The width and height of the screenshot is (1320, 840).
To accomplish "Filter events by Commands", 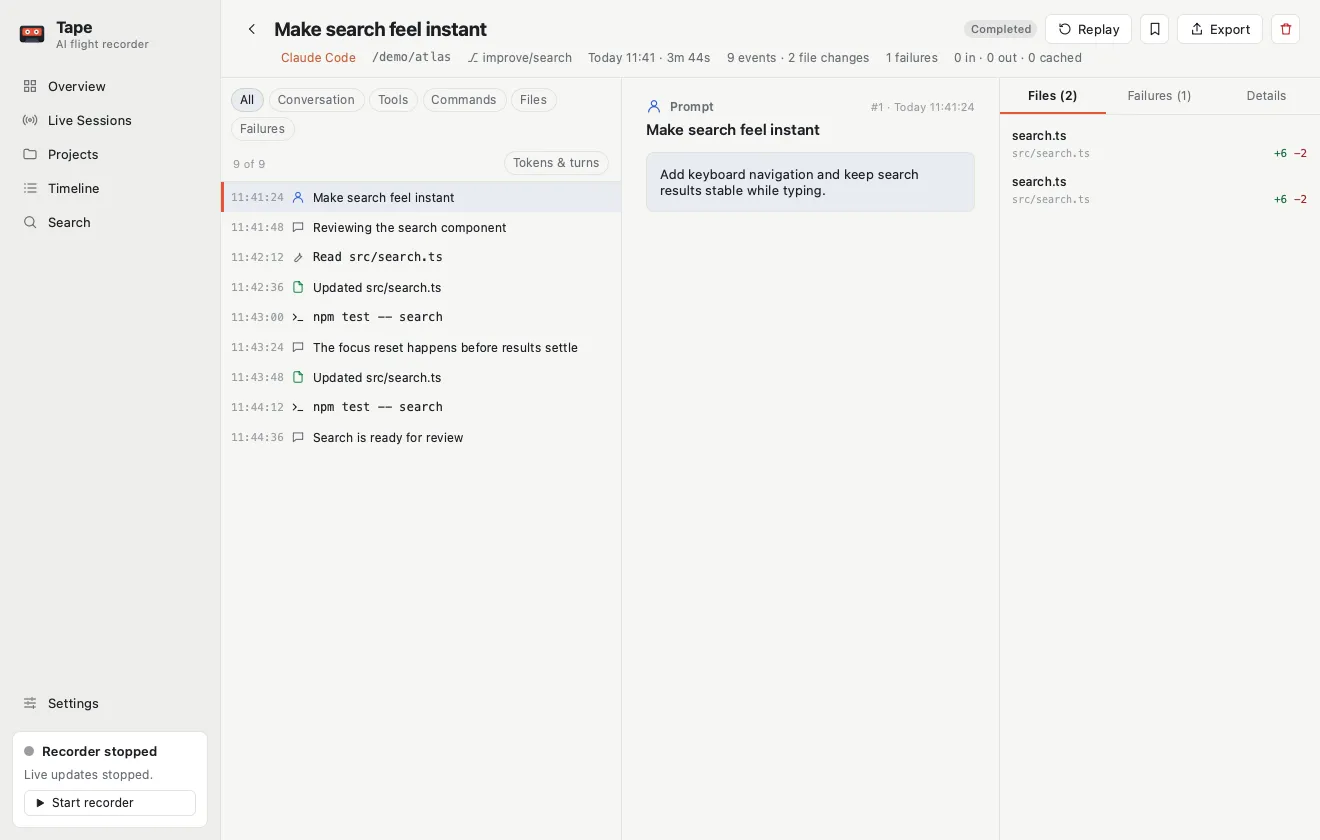I will coord(464,100).
